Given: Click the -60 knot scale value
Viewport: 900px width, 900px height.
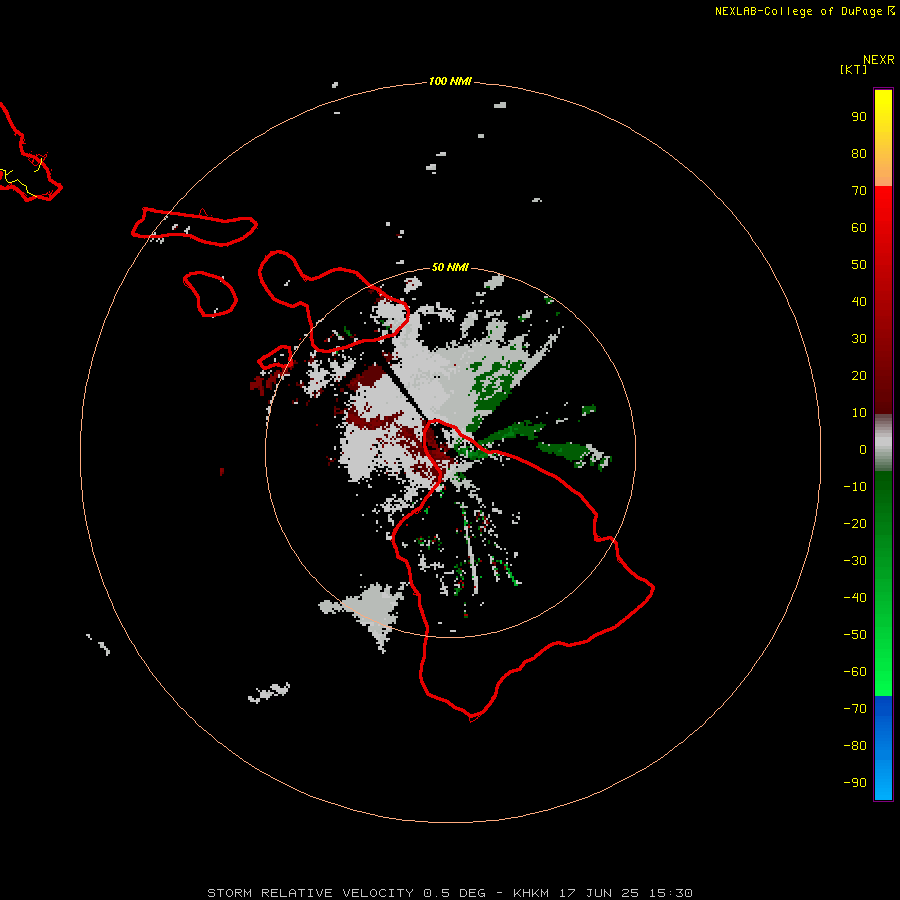Looking at the screenshot, I should [x=855, y=672].
